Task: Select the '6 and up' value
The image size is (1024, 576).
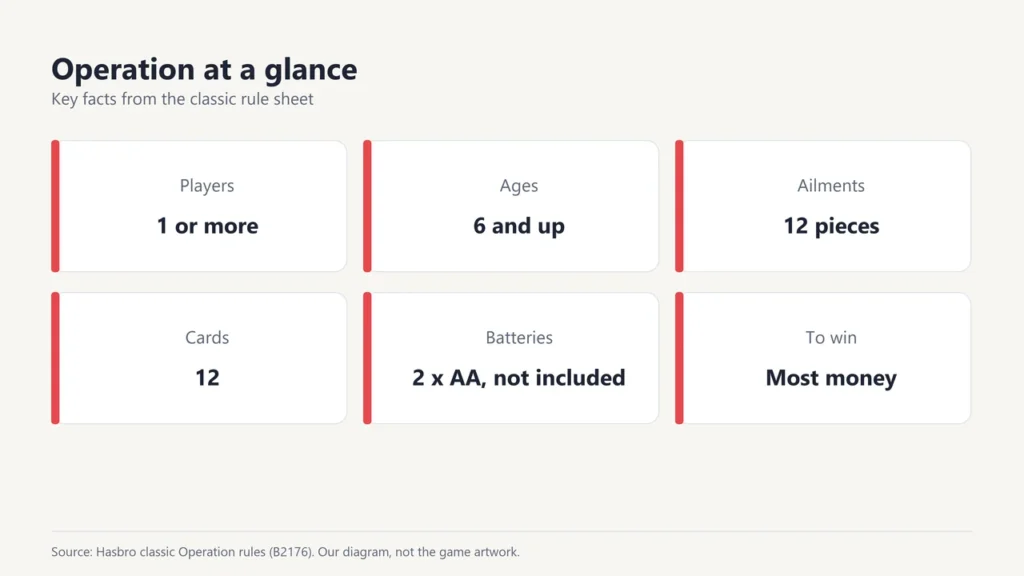Action: point(519,226)
